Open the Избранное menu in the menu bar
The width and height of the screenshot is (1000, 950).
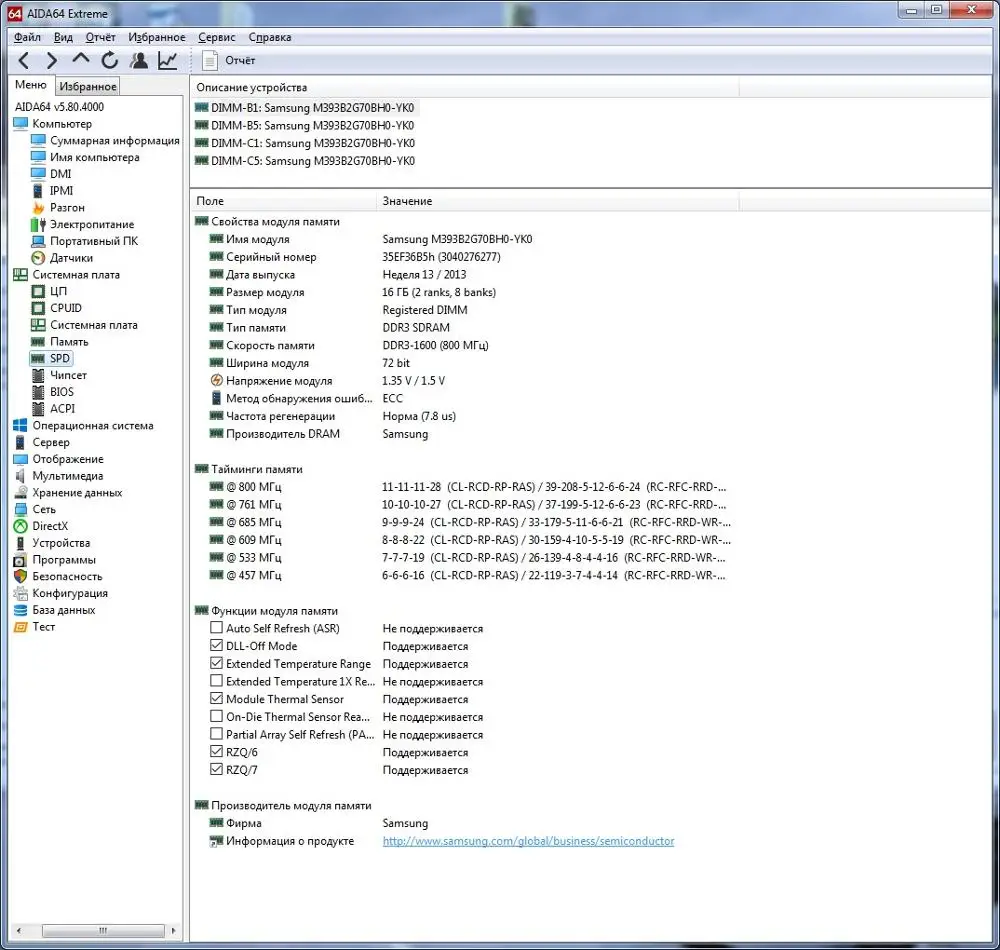click(157, 37)
